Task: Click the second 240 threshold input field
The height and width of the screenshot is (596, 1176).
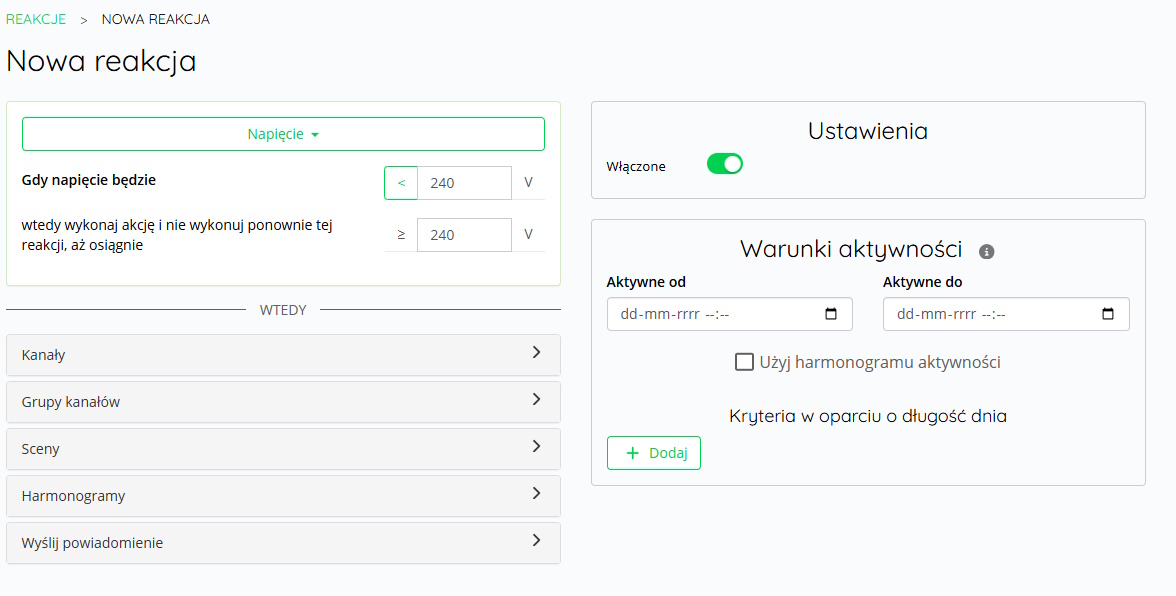Action: point(463,234)
